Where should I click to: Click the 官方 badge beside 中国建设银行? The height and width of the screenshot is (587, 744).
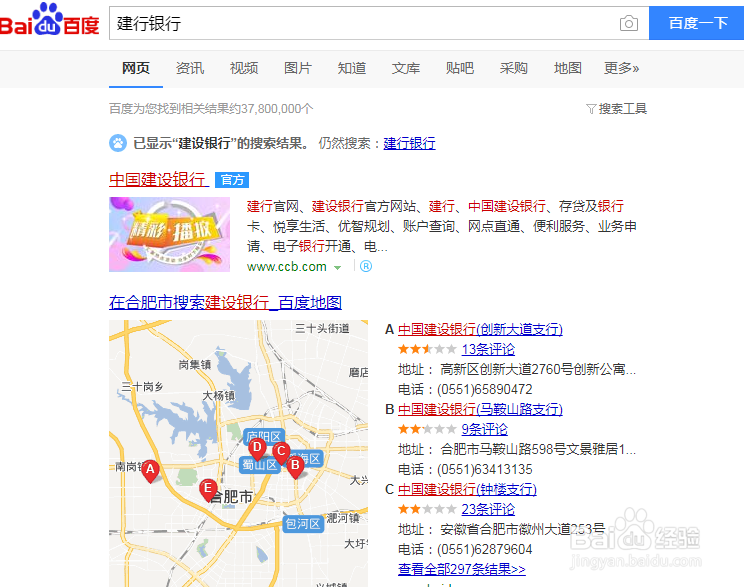coord(232,180)
